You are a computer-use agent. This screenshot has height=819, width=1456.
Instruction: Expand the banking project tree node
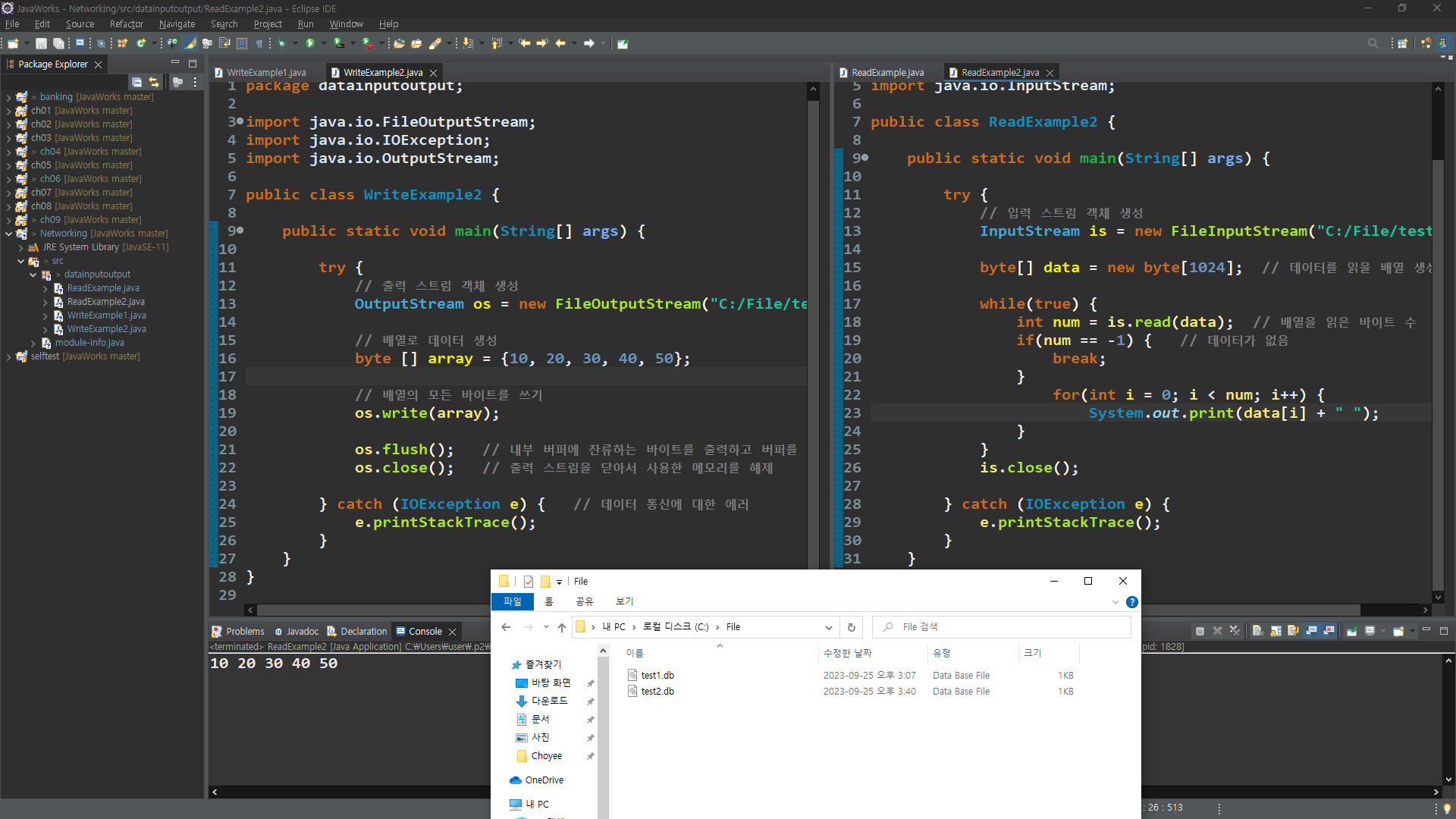tap(8, 97)
